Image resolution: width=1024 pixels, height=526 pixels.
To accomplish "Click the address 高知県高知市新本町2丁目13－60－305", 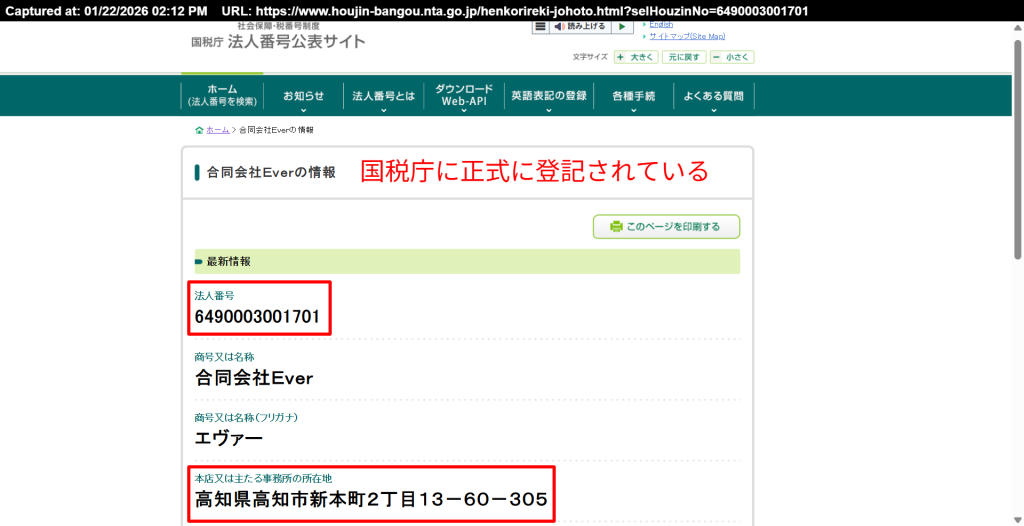I will point(371,500).
